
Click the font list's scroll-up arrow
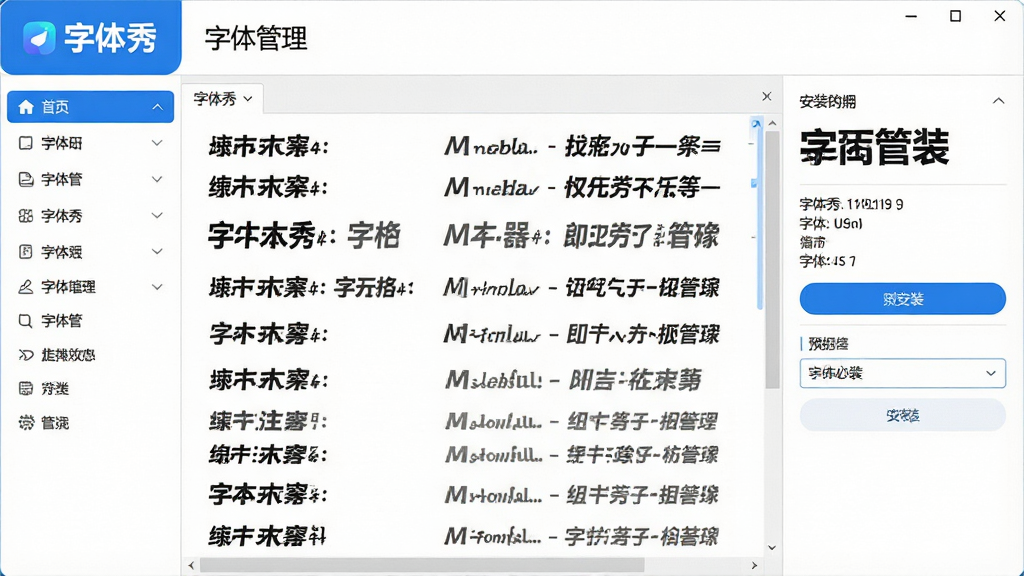pyautogui.click(x=773, y=123)
